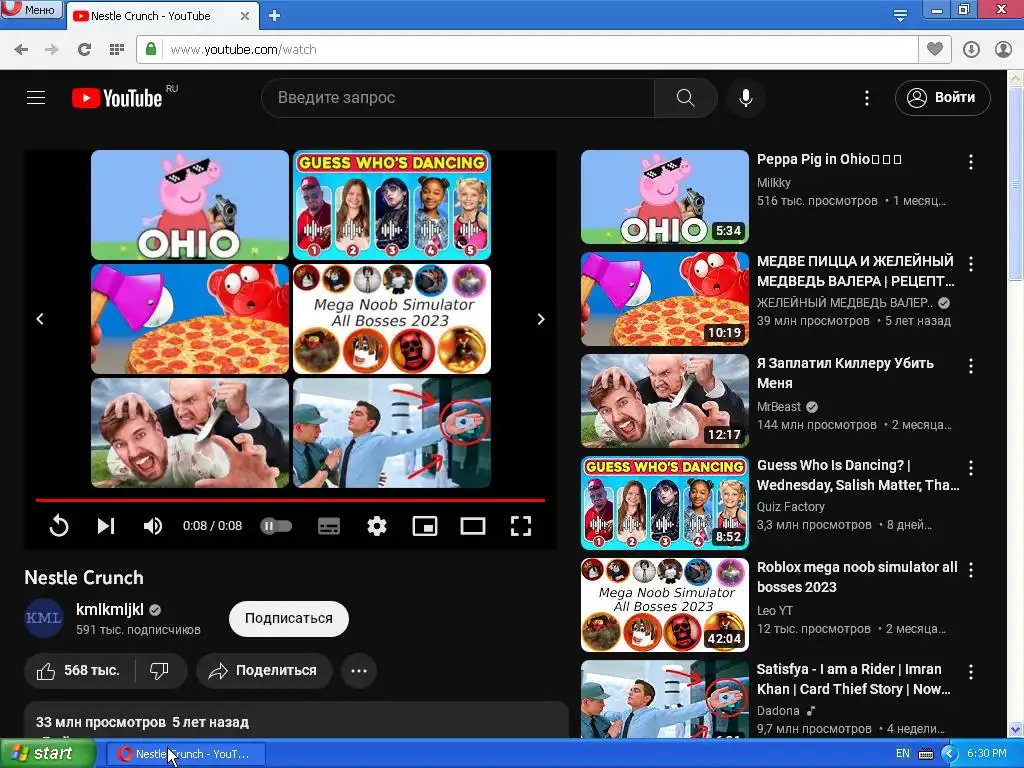
Task: Seek on the red video progress bar
Action: pos(290,500)
